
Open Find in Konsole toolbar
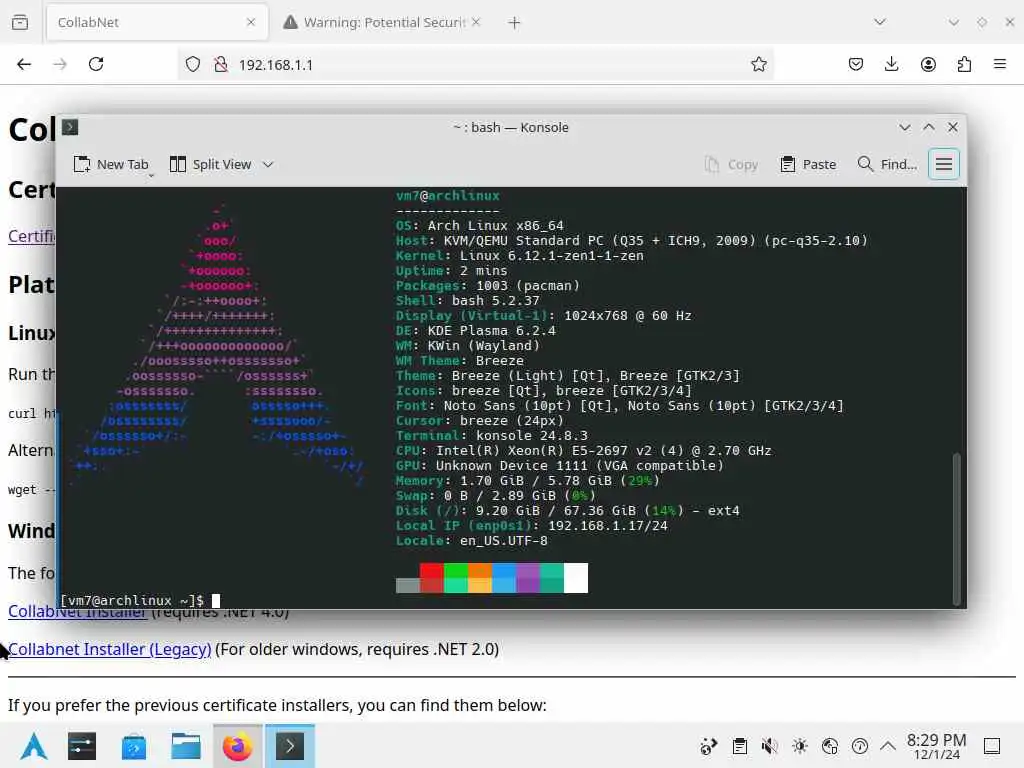click(x=887, y=165)
